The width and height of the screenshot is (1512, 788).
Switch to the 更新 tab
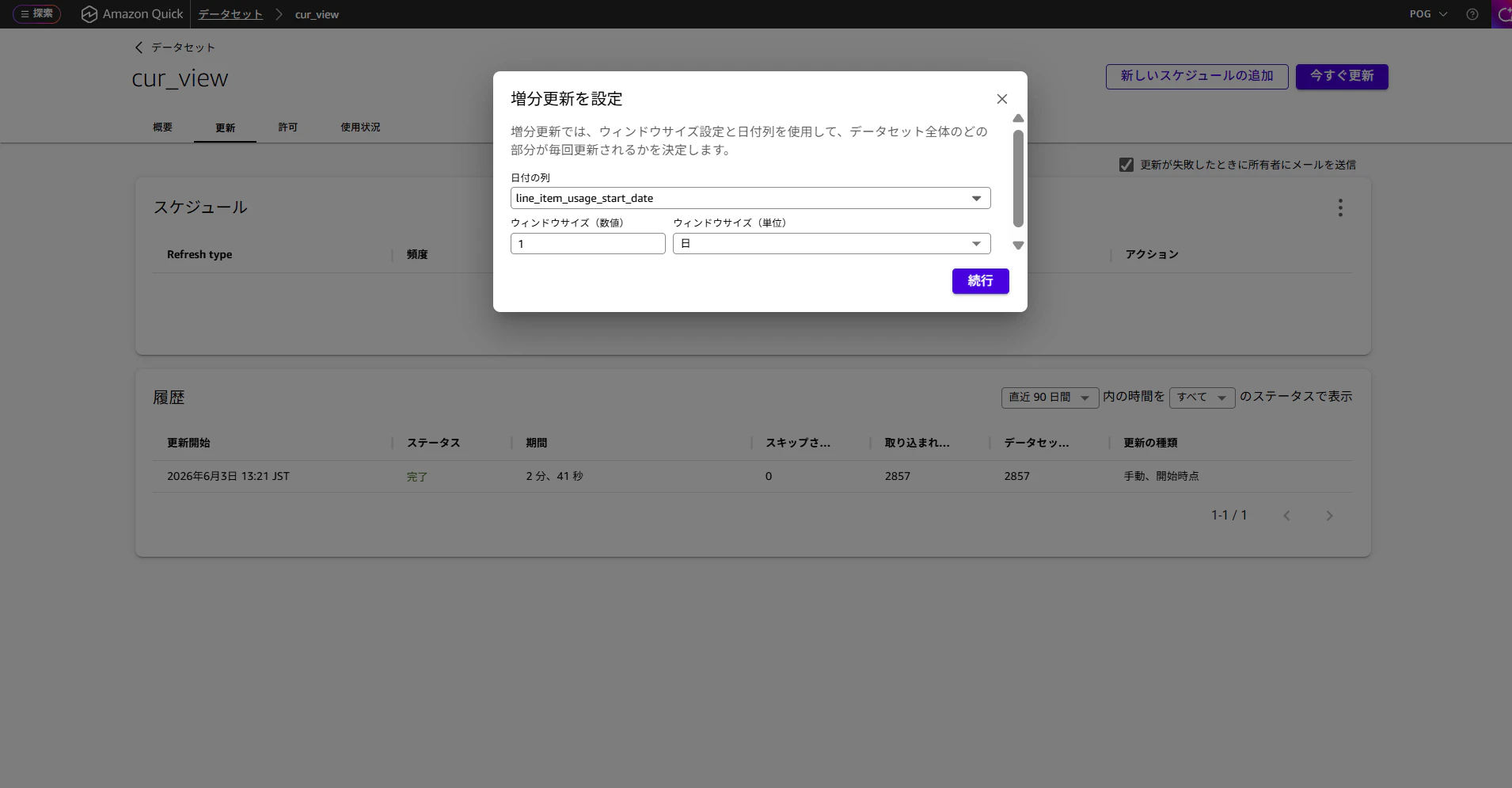(x=226, y=128)
